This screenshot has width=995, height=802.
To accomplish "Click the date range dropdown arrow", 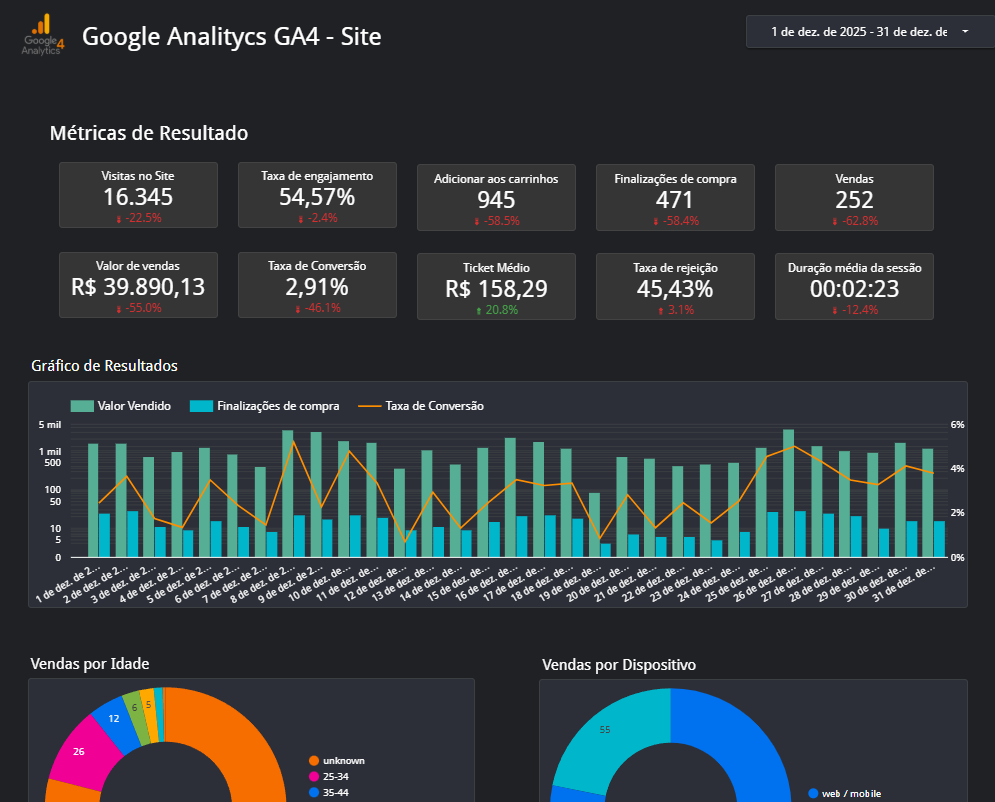I will (965, 31).
